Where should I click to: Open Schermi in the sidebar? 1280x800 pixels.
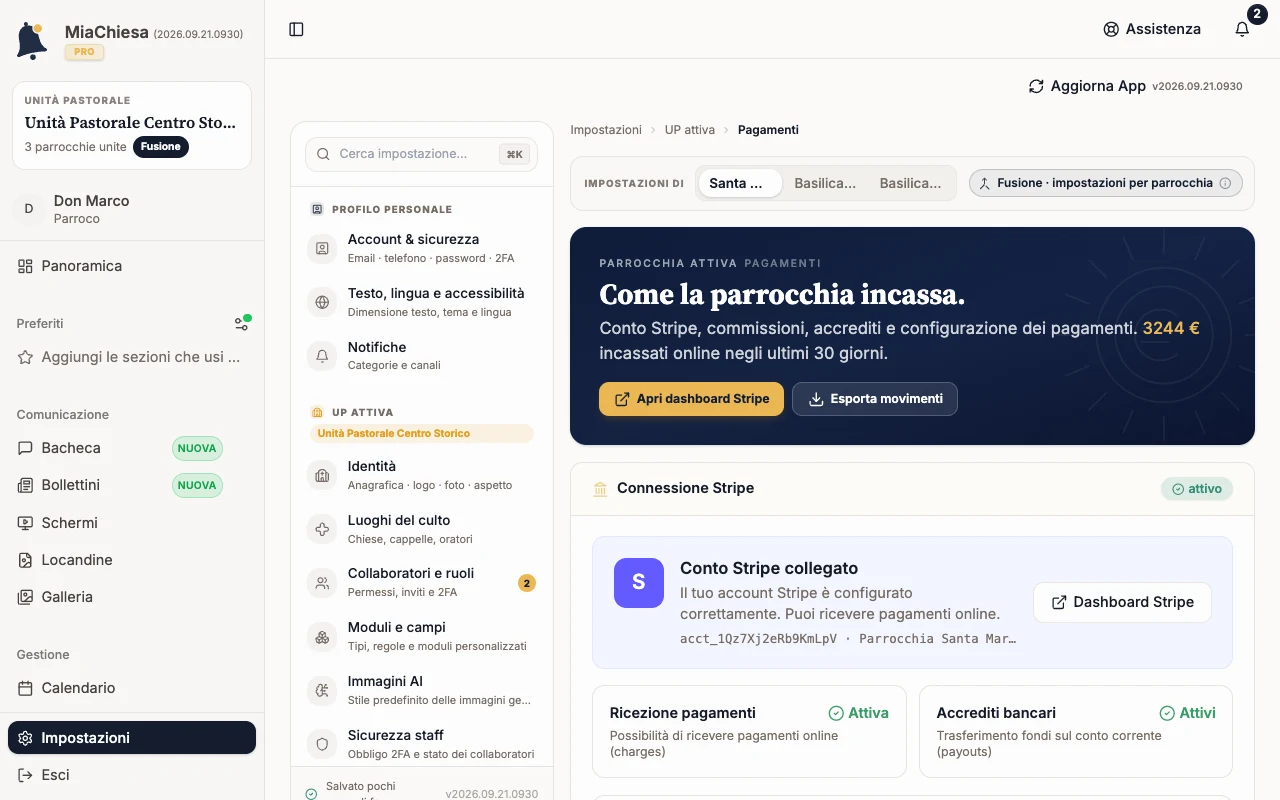(132, 523)
